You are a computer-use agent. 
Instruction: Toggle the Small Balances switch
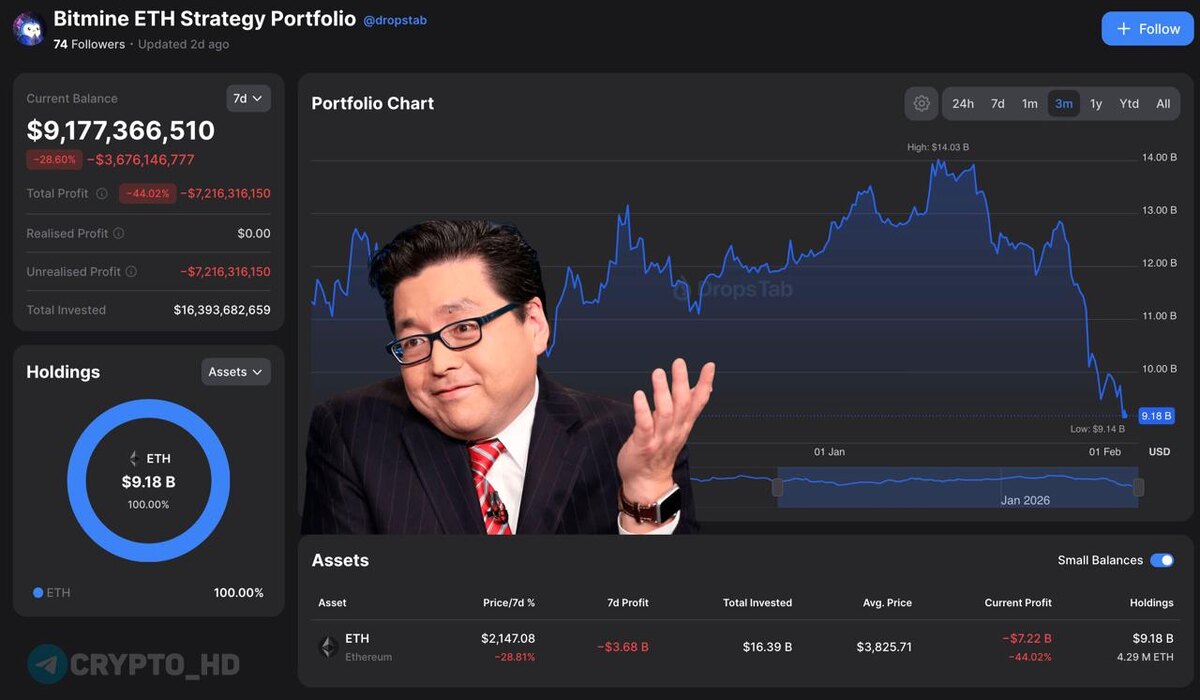[1162, 560]
